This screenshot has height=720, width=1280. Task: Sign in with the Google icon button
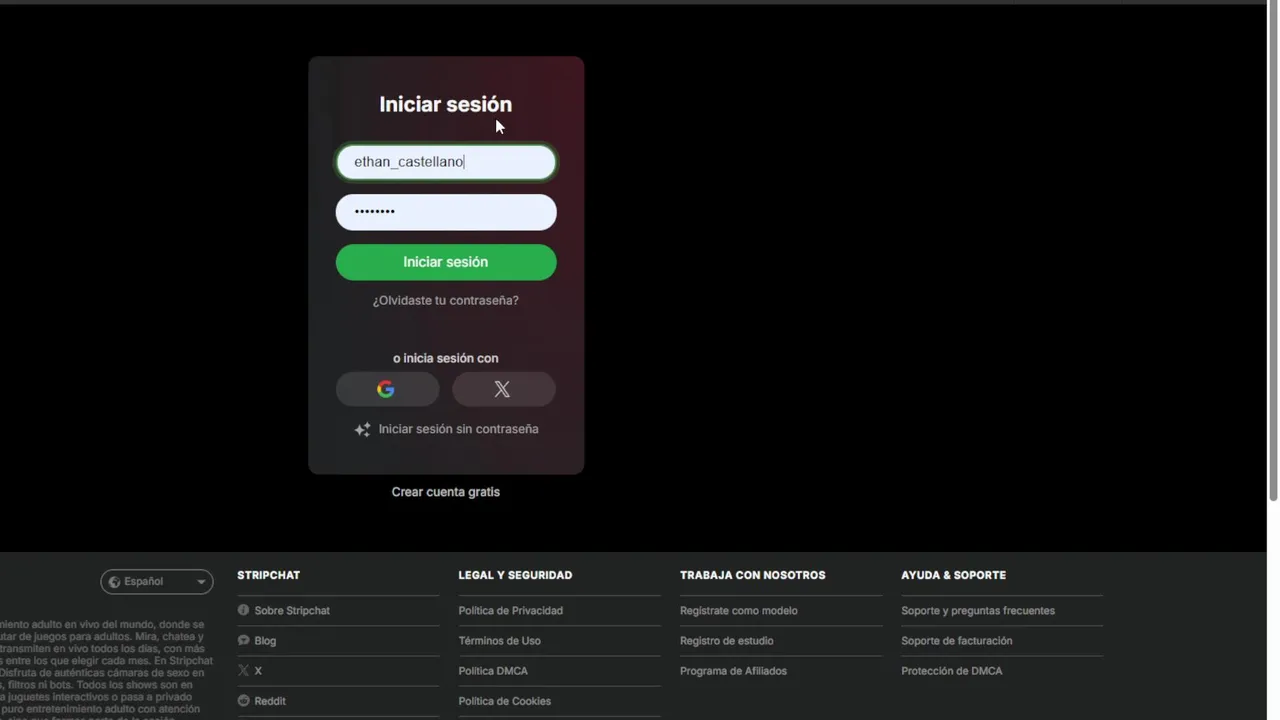(x=387, y=389)
